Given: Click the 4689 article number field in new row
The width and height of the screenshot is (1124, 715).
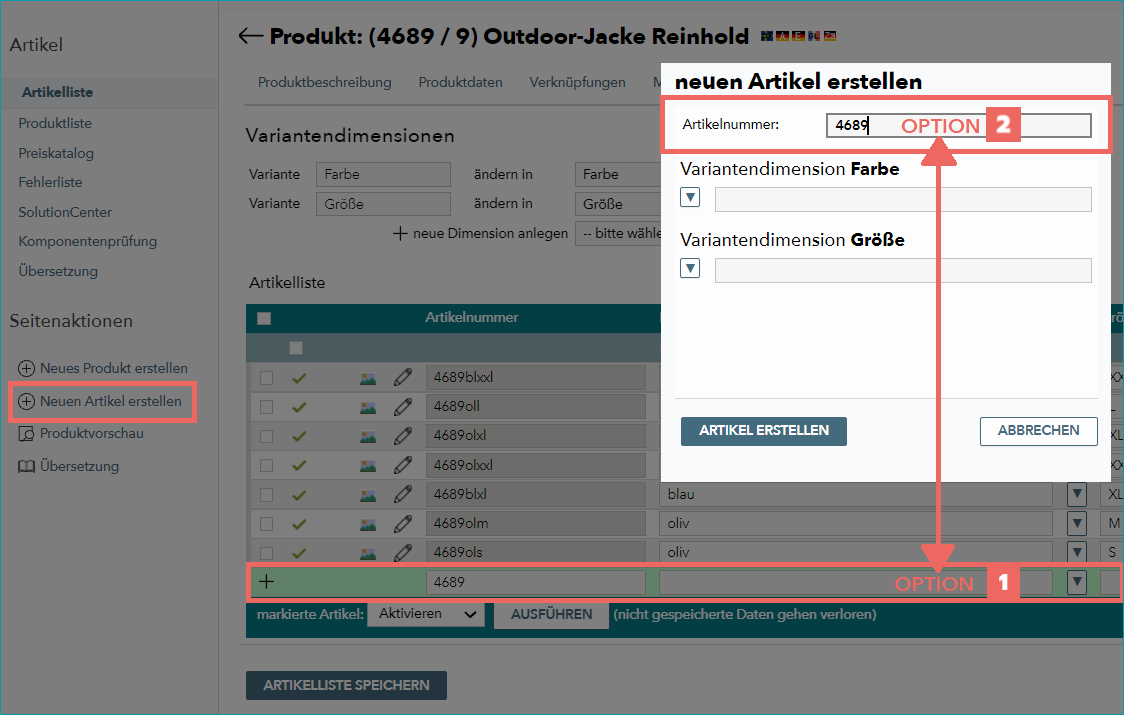Looking at the screenshot, I should [535, 582].
